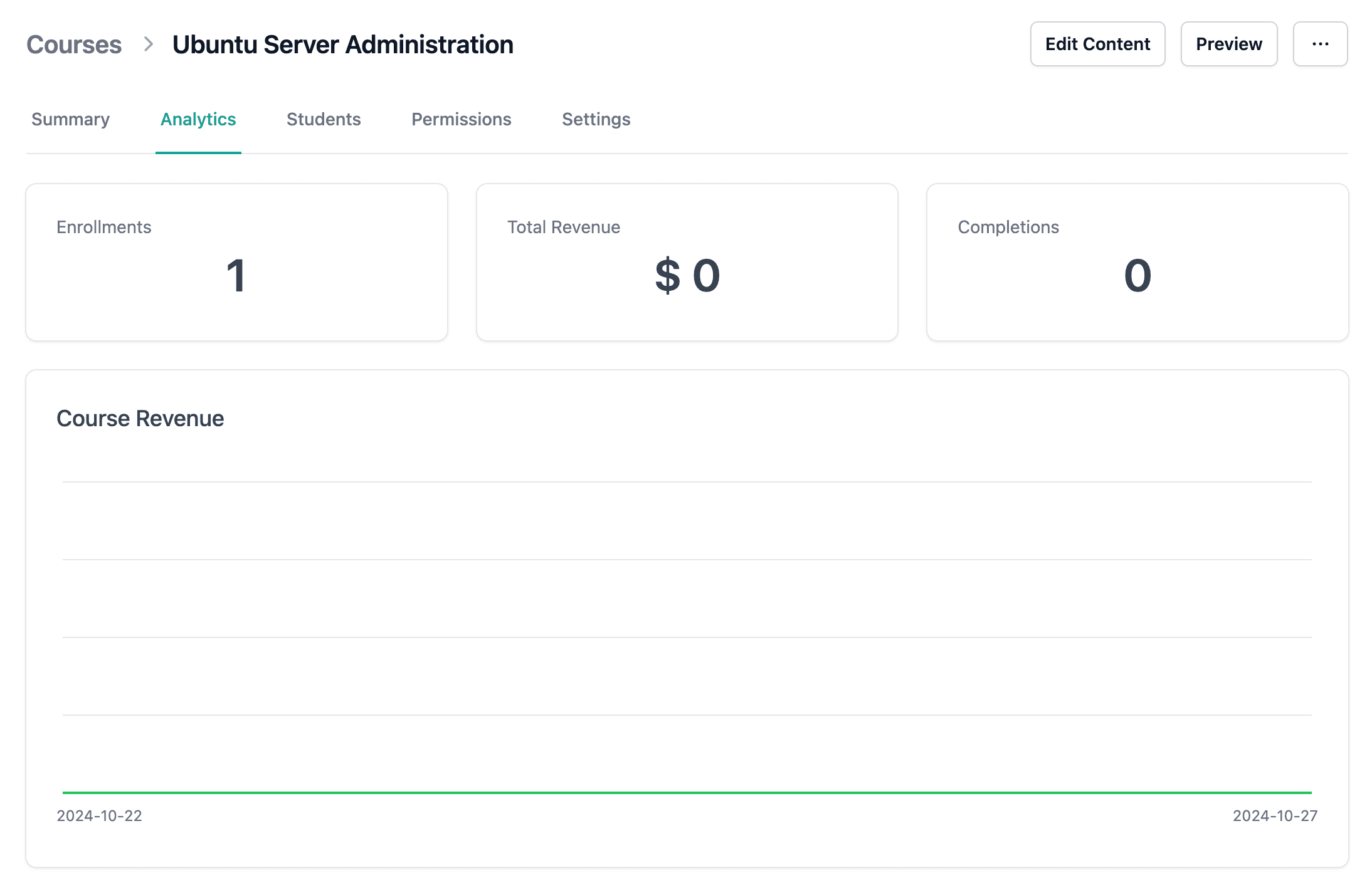
Task: Click the course title Ubuntu Server Administration
Action: tap(343, 44)
